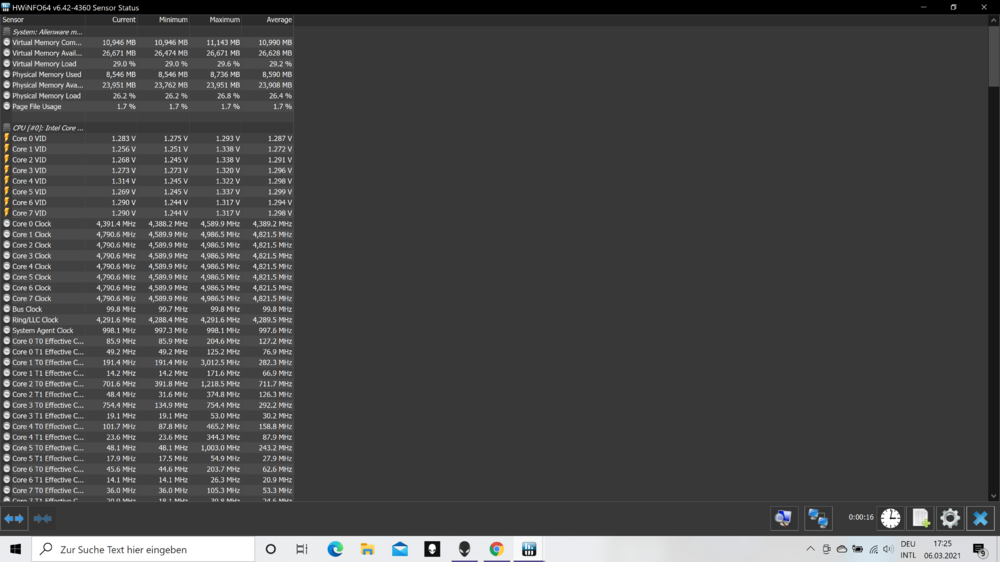Open HWiNFO sensor settings gear

[x=950, y=518]
